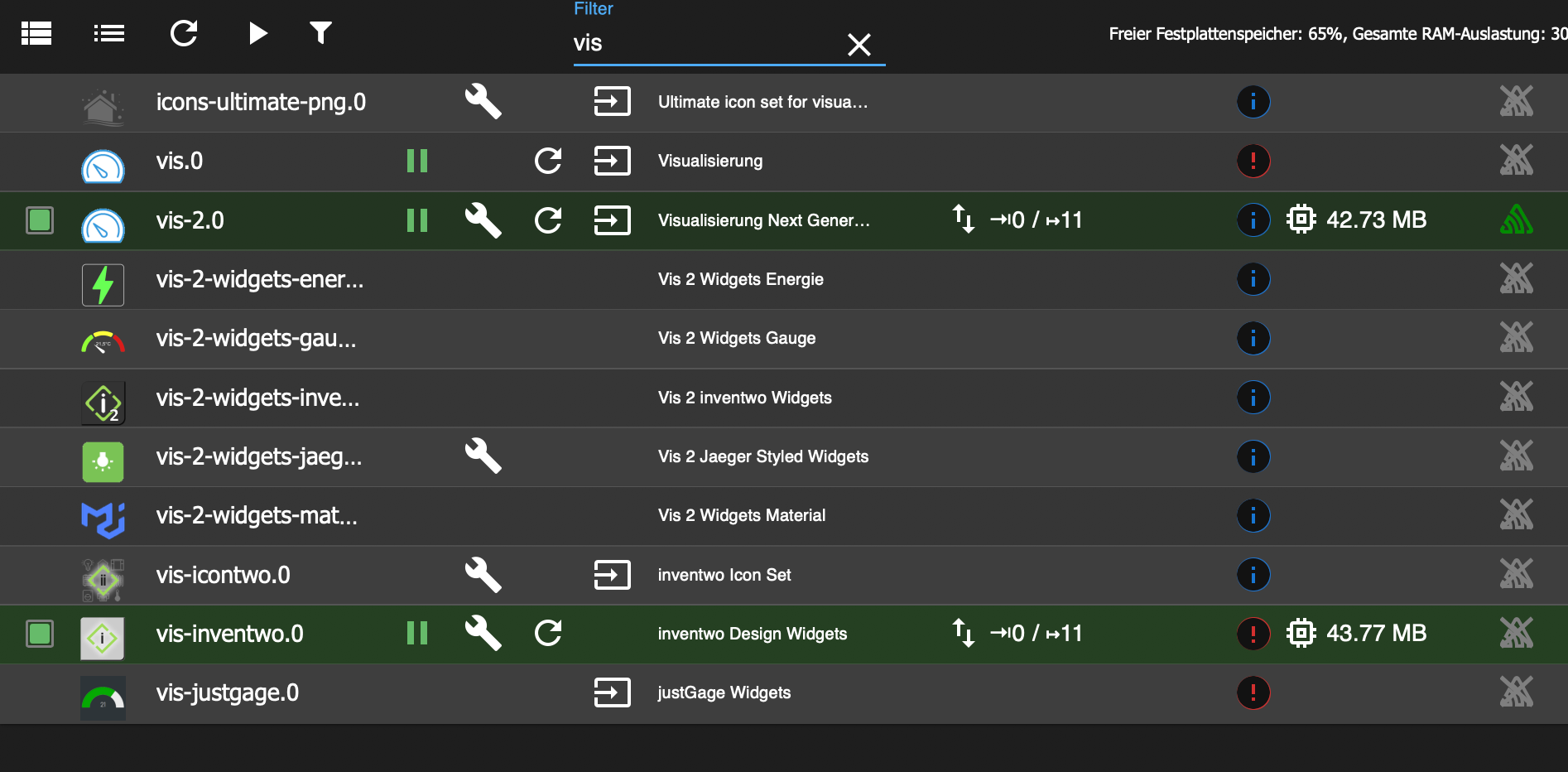1568x772 pixels.
Task: Restart the vis-2.0 instance
Action: (548, 220)
